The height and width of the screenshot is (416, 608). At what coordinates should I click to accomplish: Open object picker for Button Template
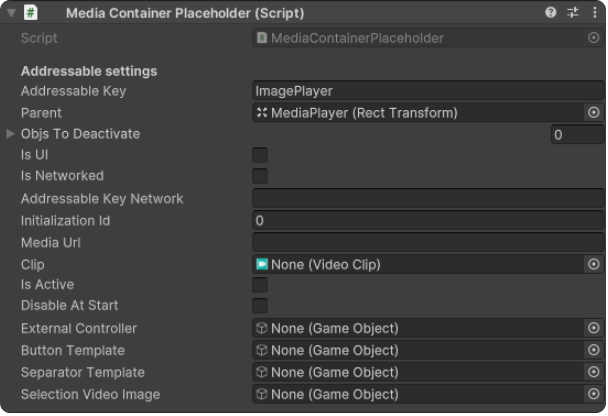[593, 351]
